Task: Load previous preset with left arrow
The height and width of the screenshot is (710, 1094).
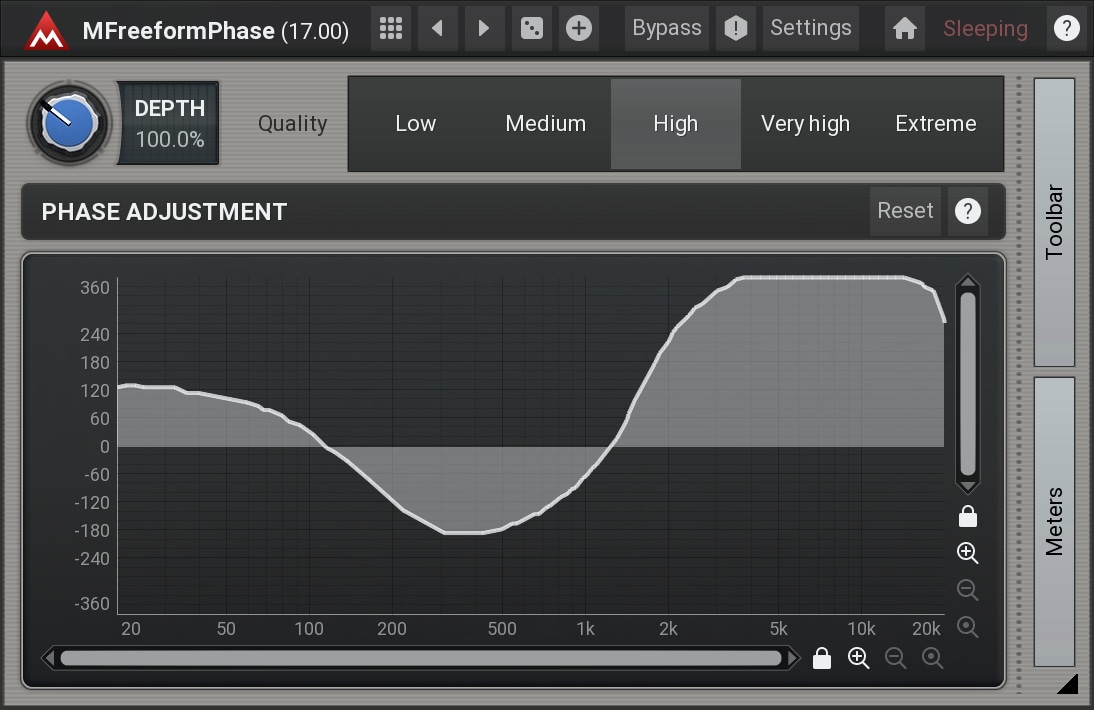Action: (437, 28)
